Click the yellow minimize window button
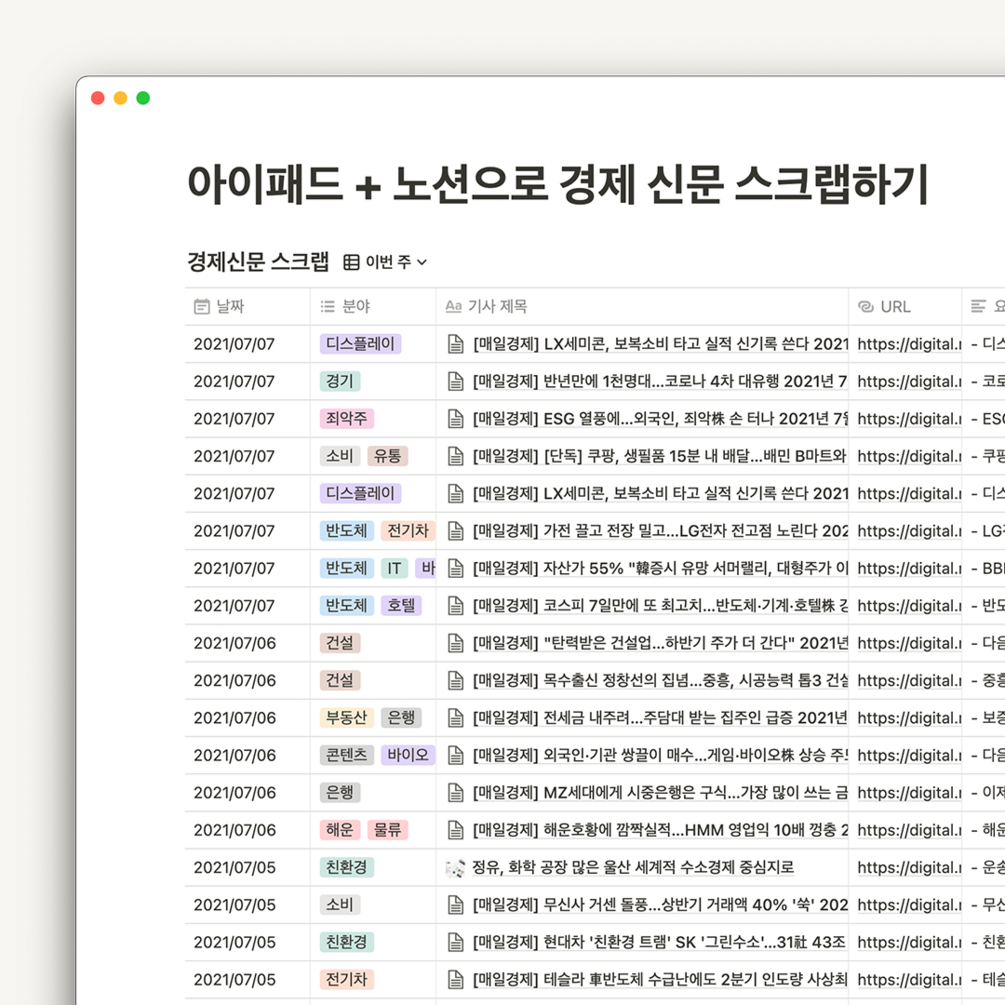This screenshot has width=1005, height=1005. point(120,98)
